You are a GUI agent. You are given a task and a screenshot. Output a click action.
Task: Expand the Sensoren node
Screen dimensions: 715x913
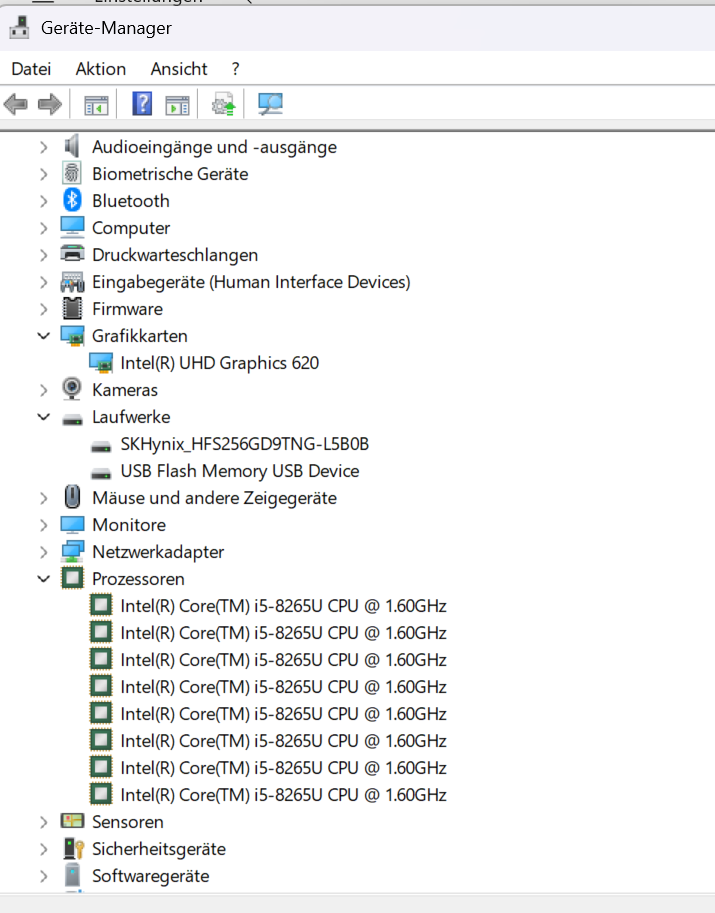tap(43, 822)
